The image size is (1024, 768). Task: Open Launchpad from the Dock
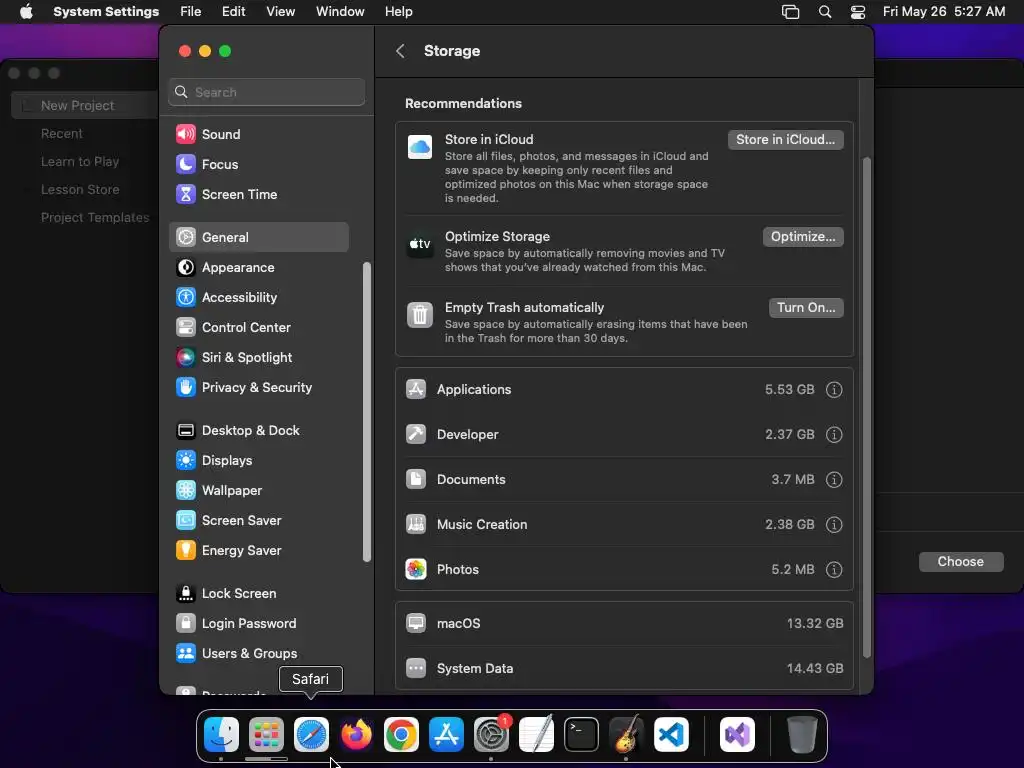click(266, 735)
